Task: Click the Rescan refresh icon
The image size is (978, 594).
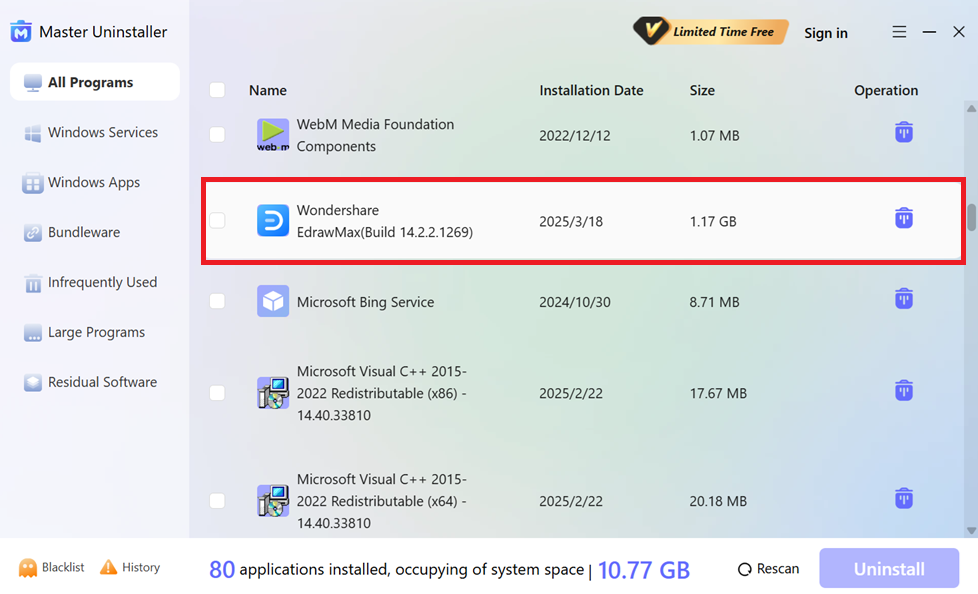Action: [x=744, y=569]
